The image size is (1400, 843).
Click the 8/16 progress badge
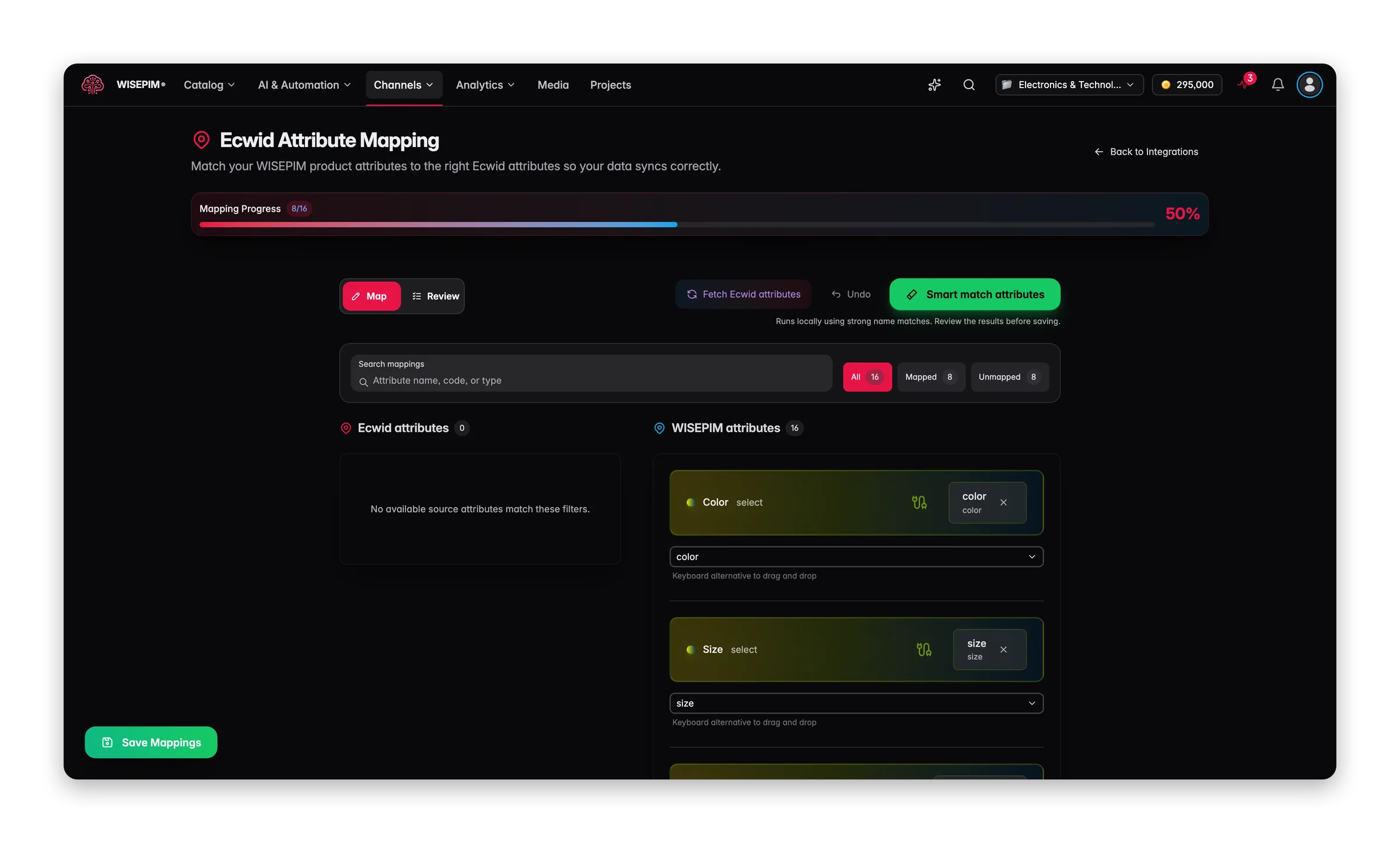pos(299,209)
